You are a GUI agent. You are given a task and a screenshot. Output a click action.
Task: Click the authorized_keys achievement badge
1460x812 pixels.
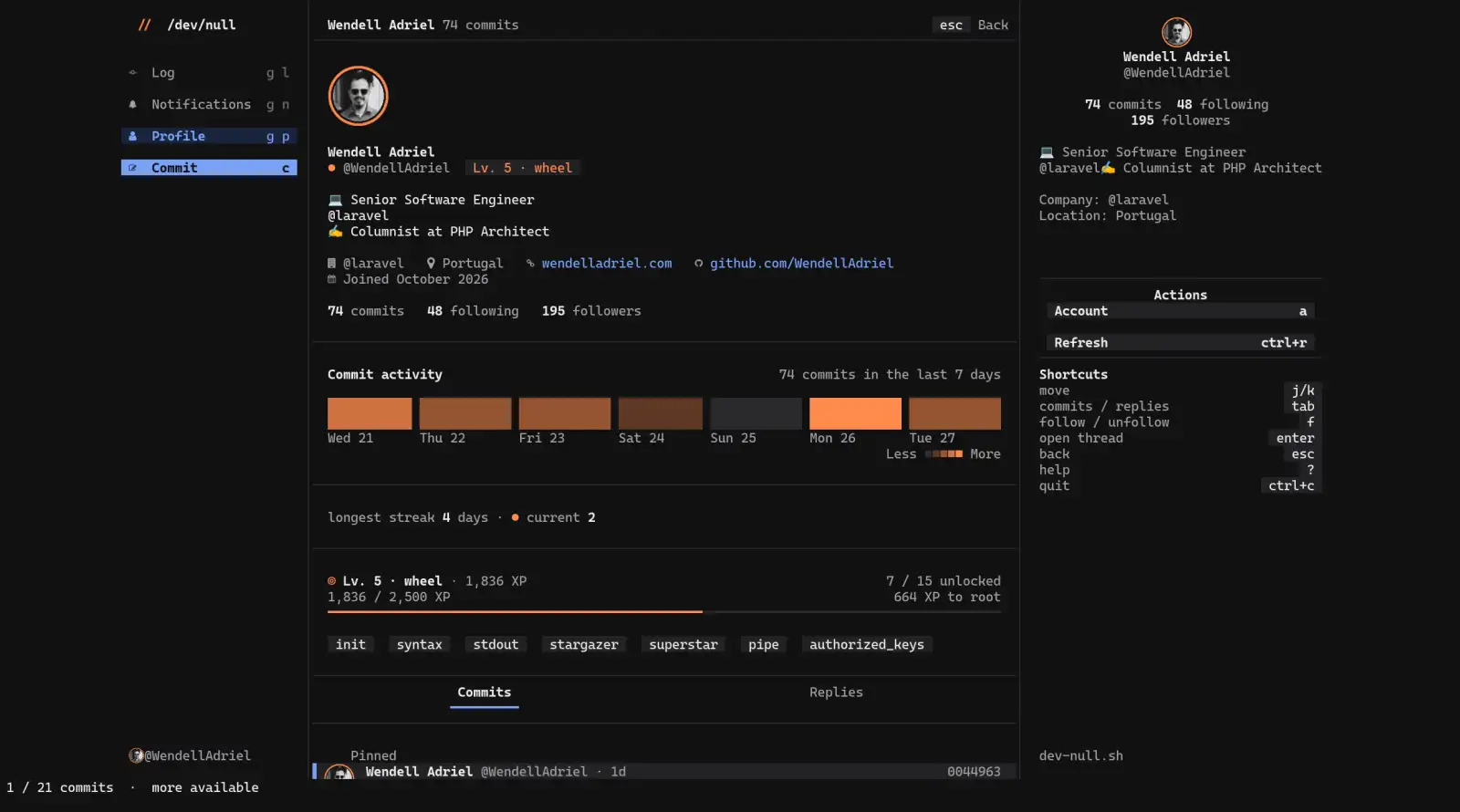pyautogui.click(x=867, y=645)
